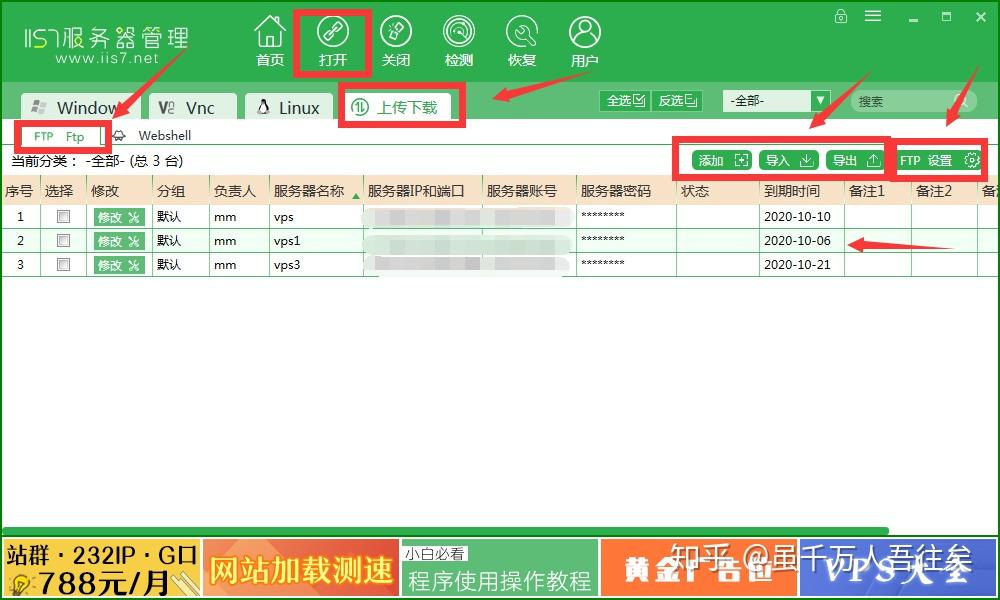Switch to the Linux tab

pyautogui.click(x=288, y=107)
